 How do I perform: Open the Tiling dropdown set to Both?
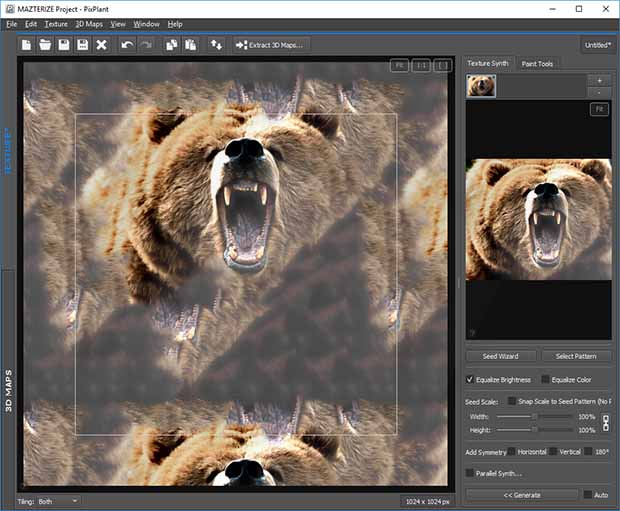click(x=58, y=501)
